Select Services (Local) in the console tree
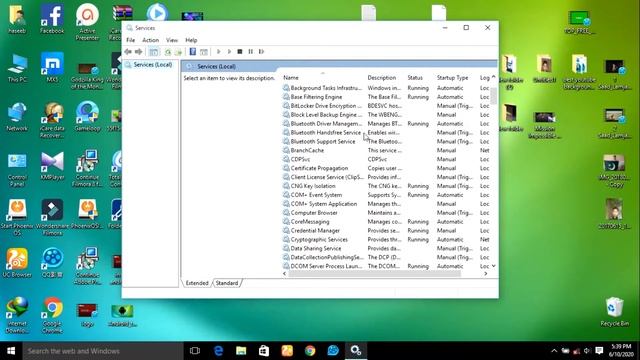640x360 pixels. pyautogui.click(x=152, y=65)
